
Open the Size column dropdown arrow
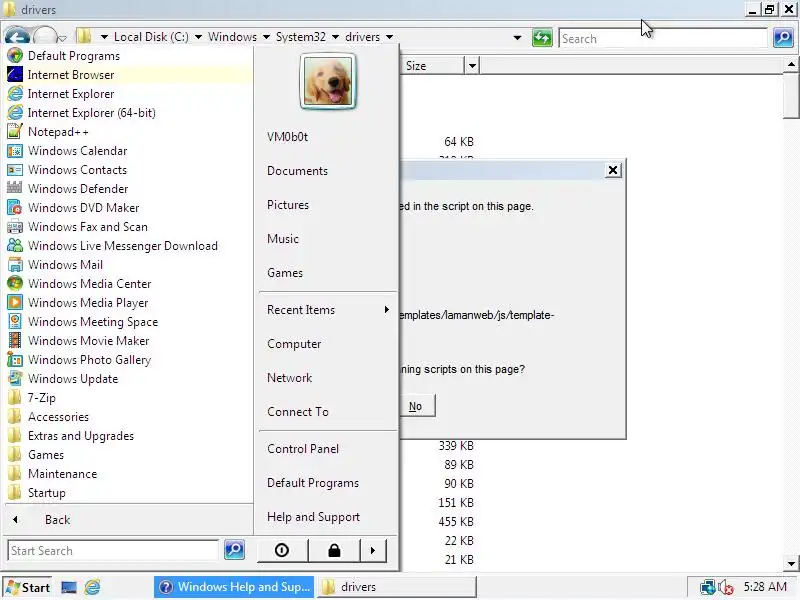472,66
